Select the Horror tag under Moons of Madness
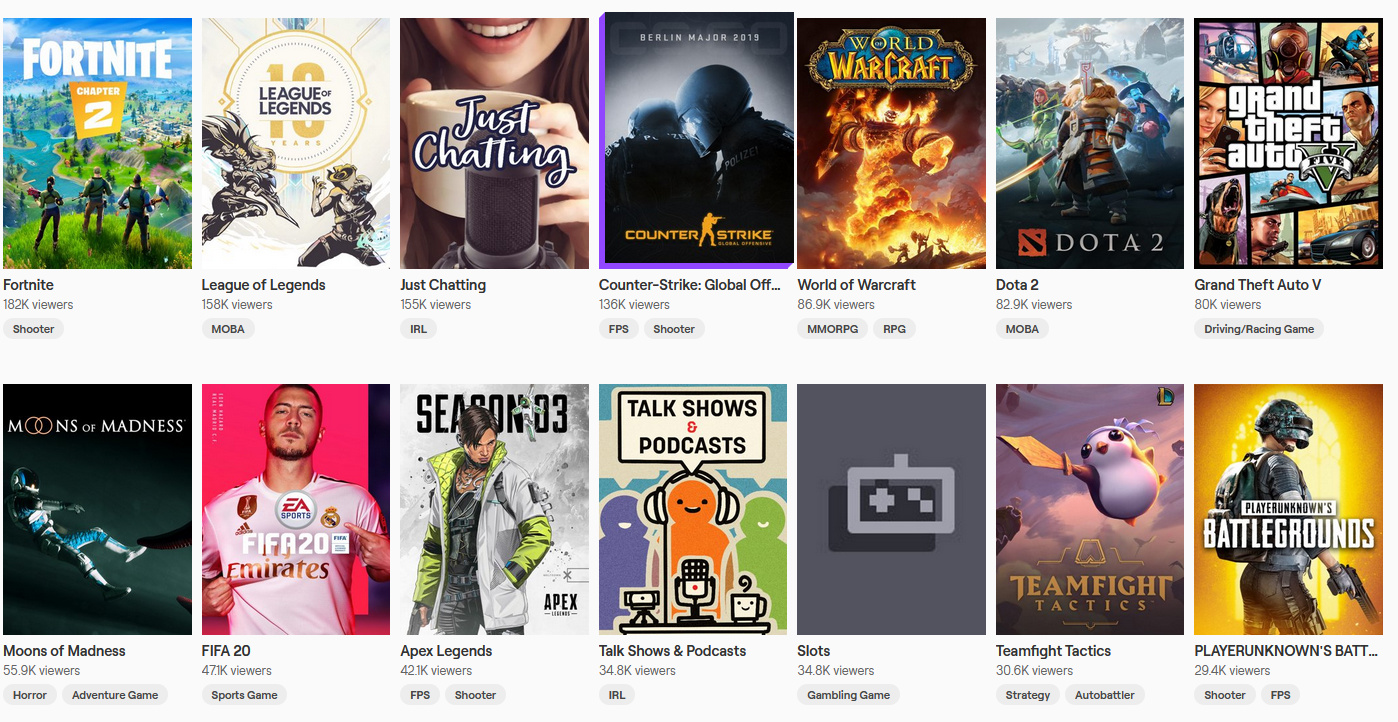 tap(30, 695)
